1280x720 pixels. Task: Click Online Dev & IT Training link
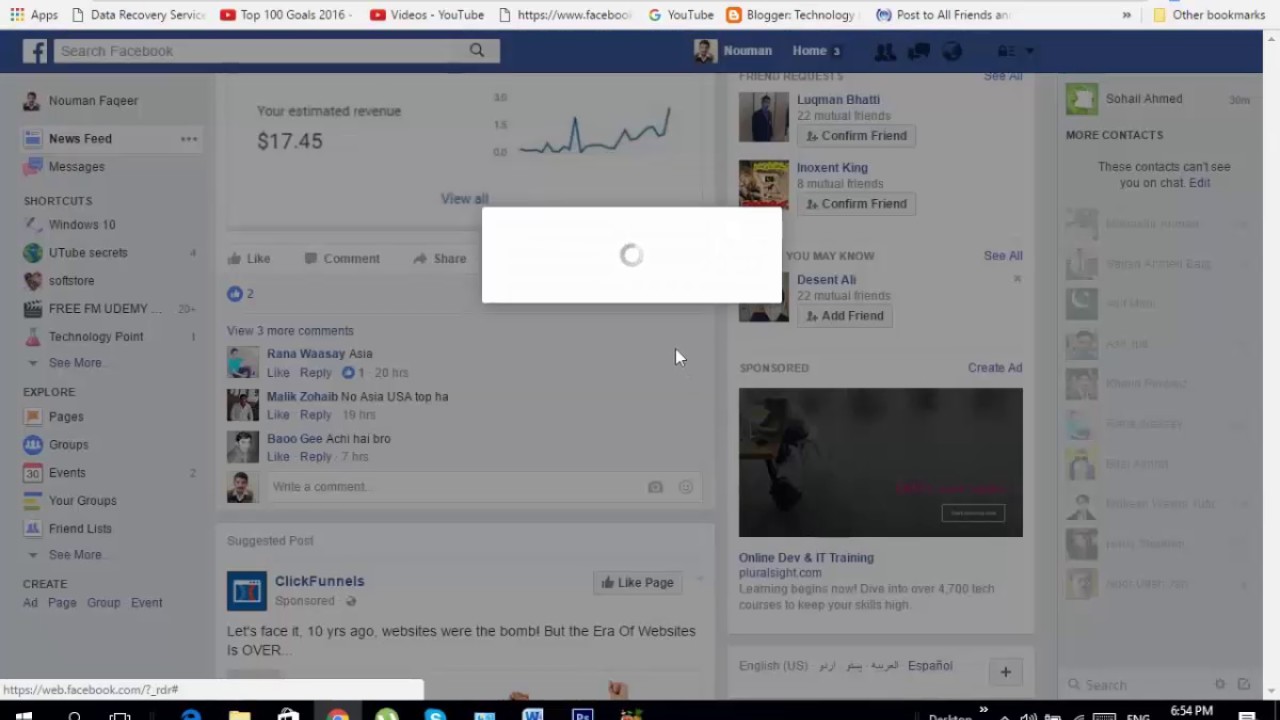point(806,558)
